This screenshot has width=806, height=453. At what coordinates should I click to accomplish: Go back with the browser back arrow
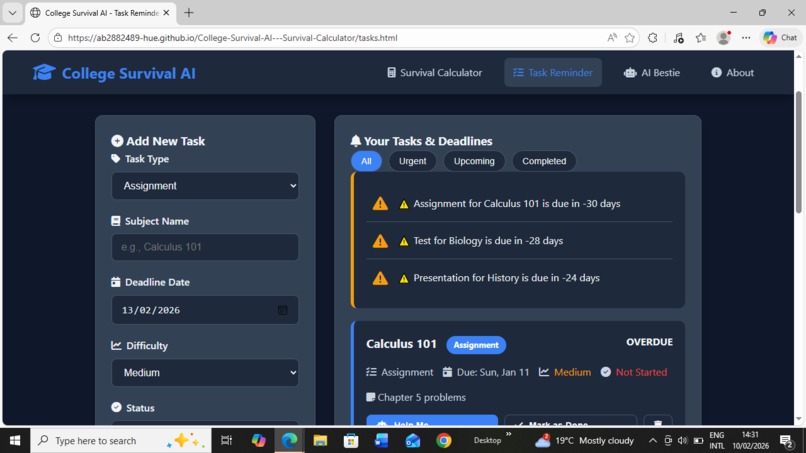pos(12,38)
